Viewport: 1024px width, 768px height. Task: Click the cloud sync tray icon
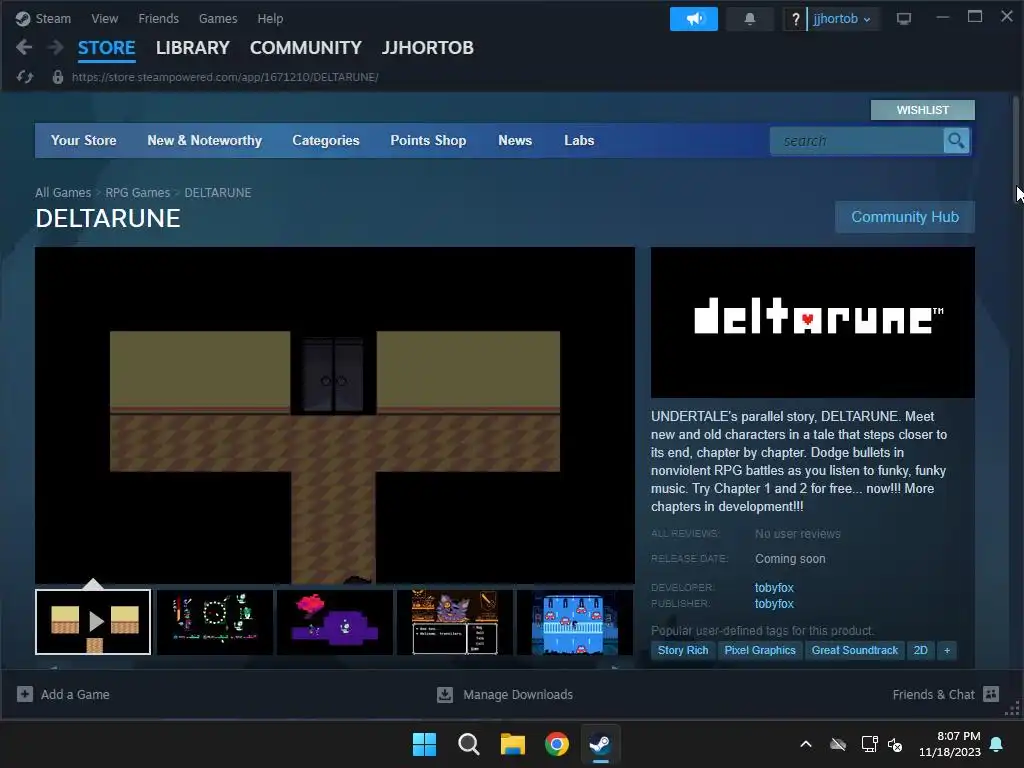pos(838,744)
